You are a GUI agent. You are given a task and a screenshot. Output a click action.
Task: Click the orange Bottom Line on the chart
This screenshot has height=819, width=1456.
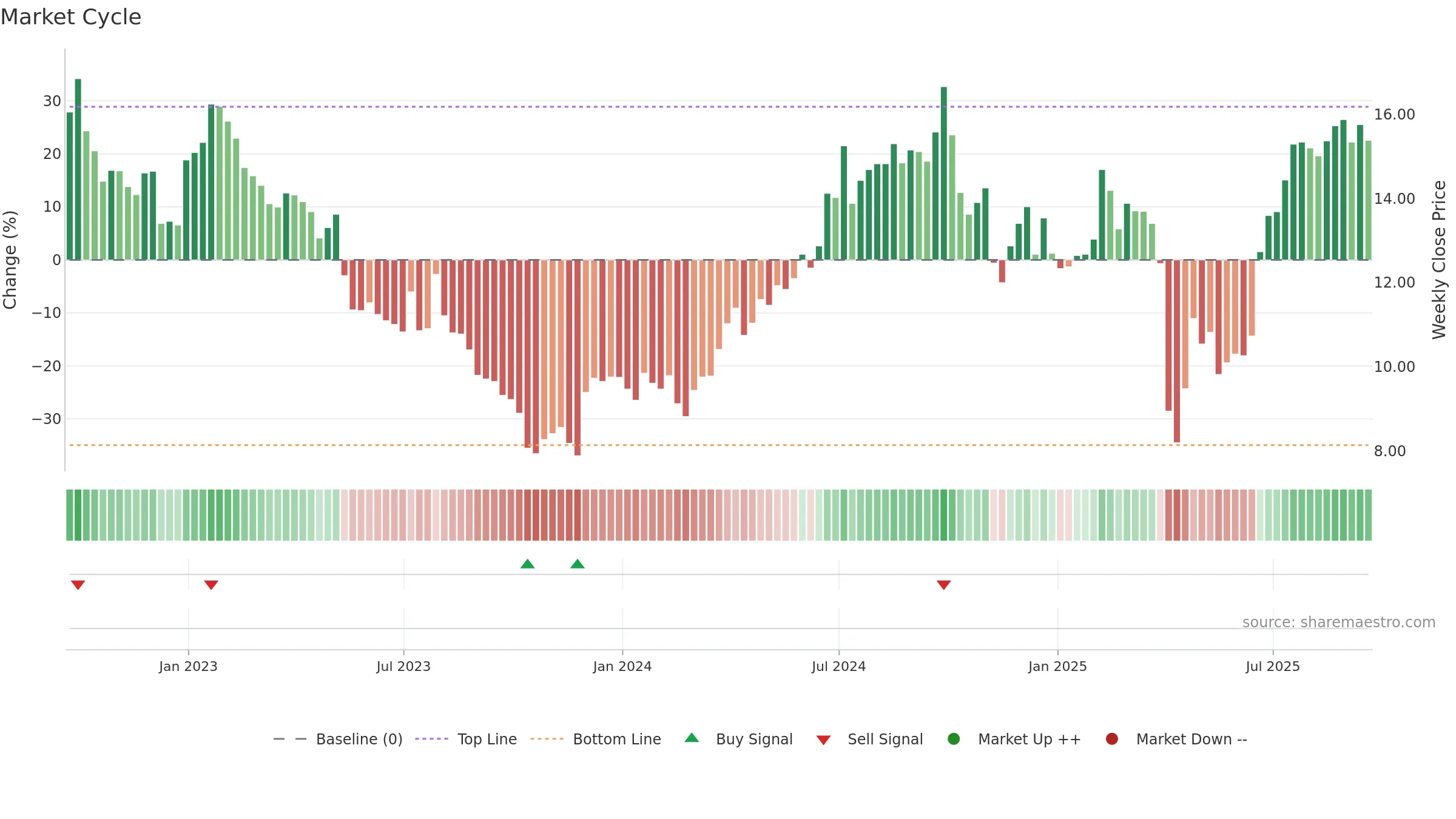point(719,445)
